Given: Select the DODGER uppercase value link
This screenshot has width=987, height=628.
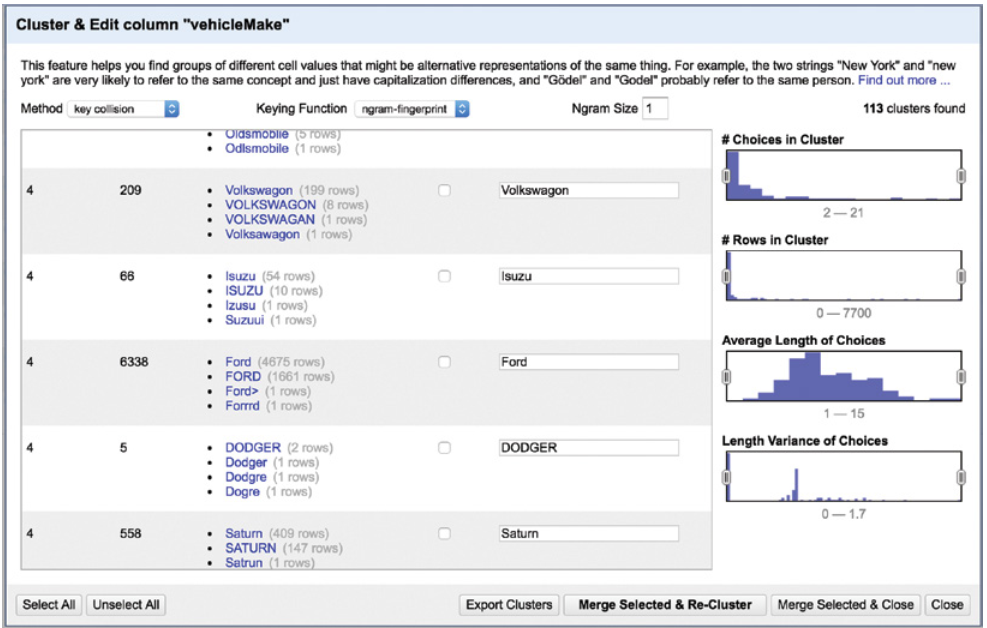Looking at the screenshot, I should [253, 447].
